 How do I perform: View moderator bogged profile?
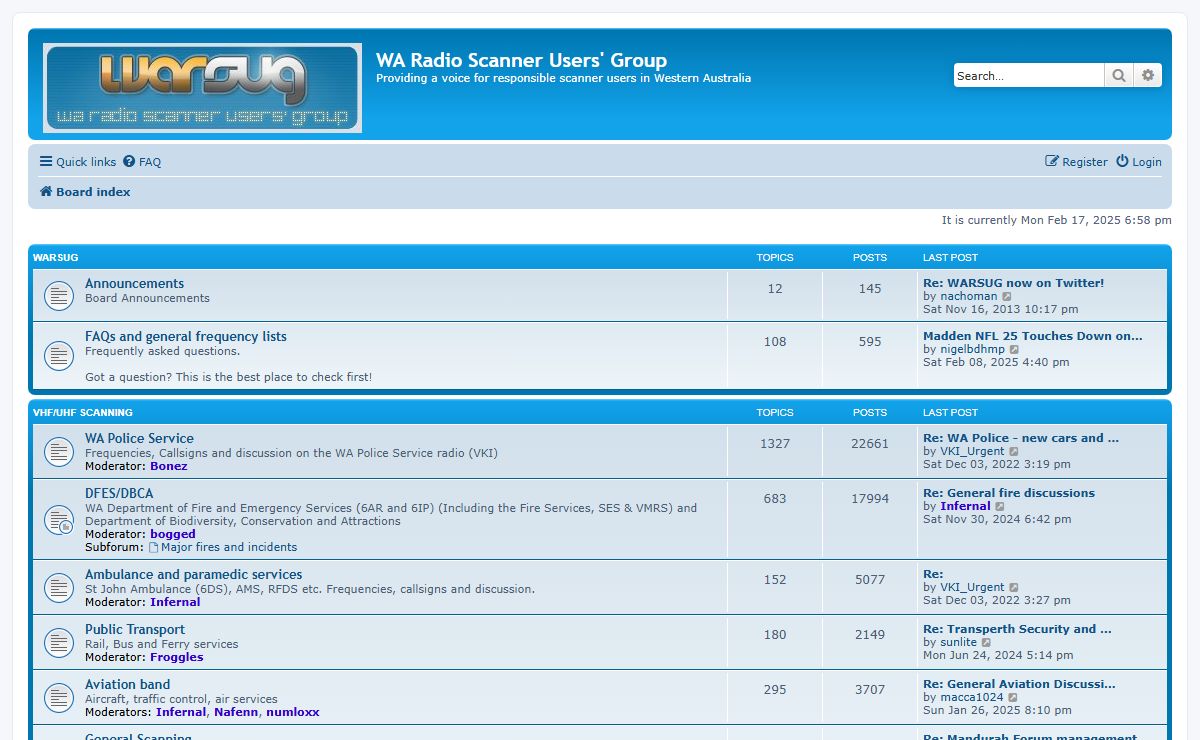pyautogui.click(x=173, y=534)
